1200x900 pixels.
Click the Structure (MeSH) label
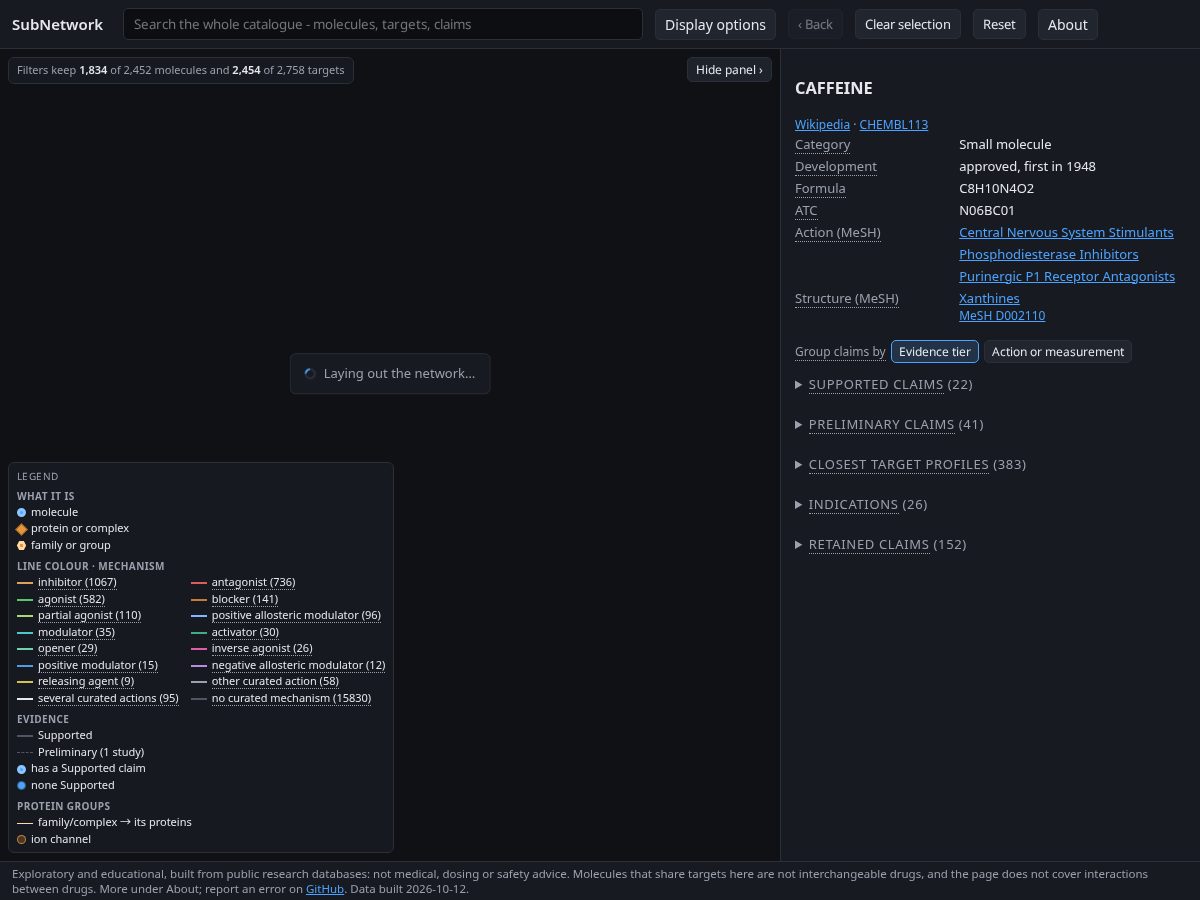(847, 299)
